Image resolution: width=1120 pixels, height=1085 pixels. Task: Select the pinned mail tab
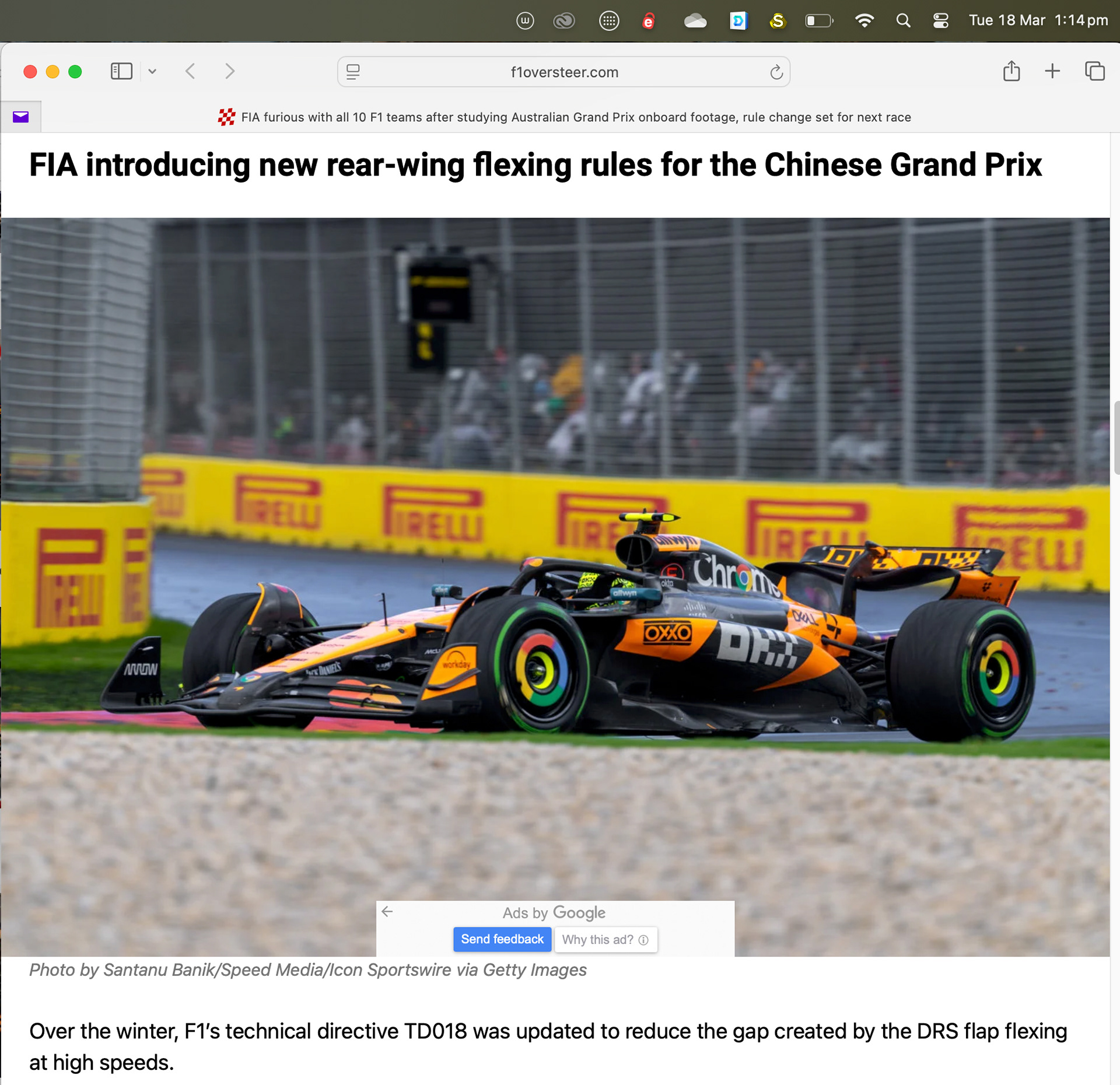[21, 117]
